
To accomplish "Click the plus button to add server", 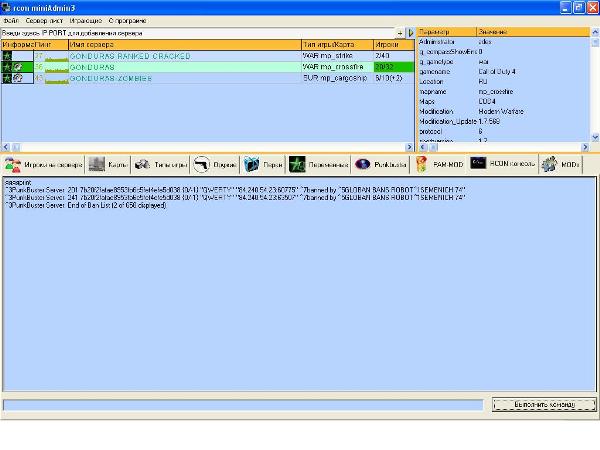I will [399, 33].
